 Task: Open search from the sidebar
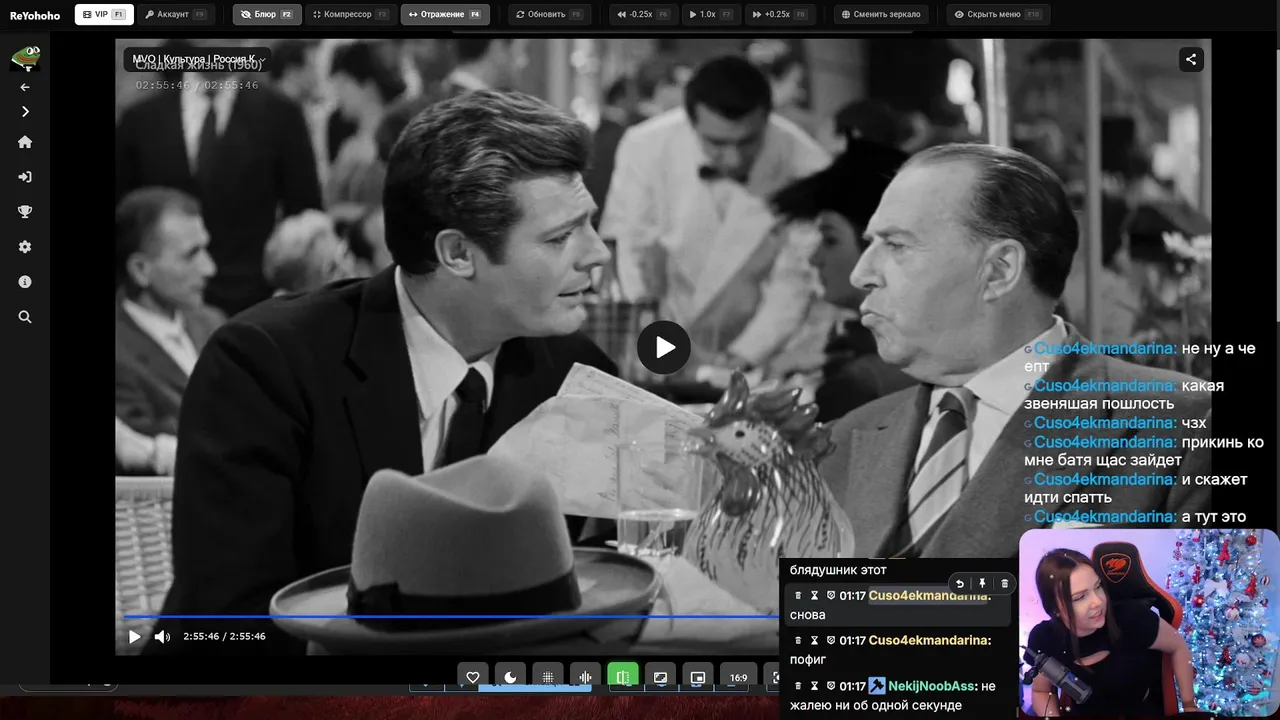[x=25, y=317]
